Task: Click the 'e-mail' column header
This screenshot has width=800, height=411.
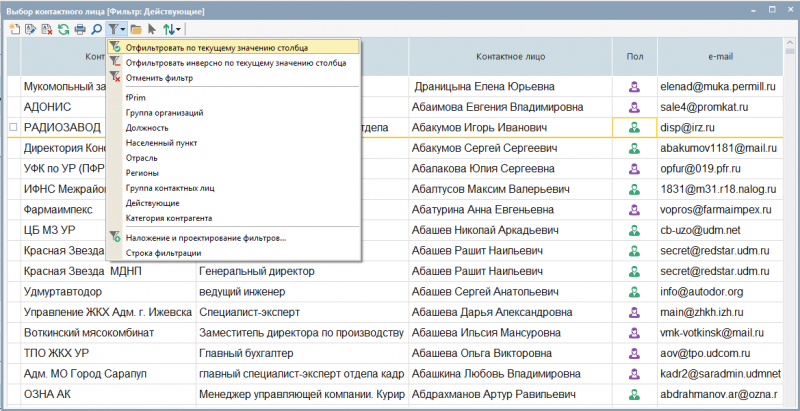Action: pyautogui.click(x=720, y=57)
